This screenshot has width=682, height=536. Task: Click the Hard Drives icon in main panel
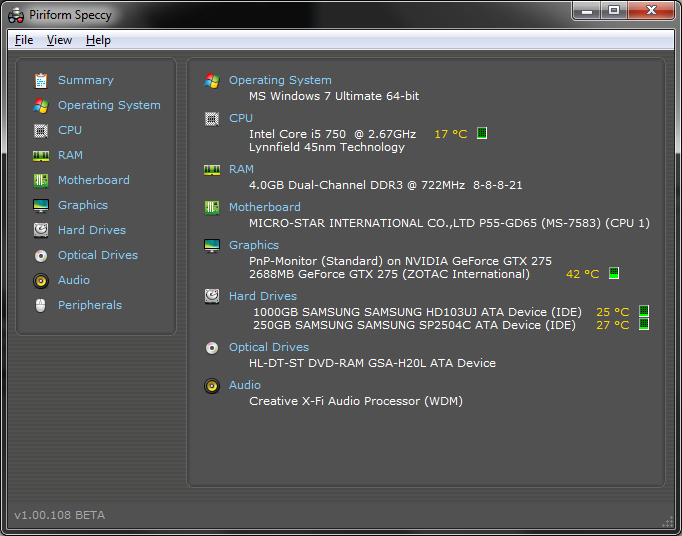pos(212,296)
